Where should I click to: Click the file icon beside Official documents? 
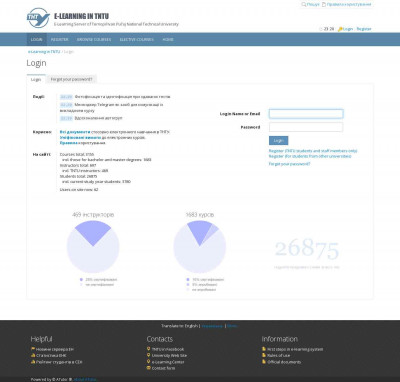coord(264,362)
